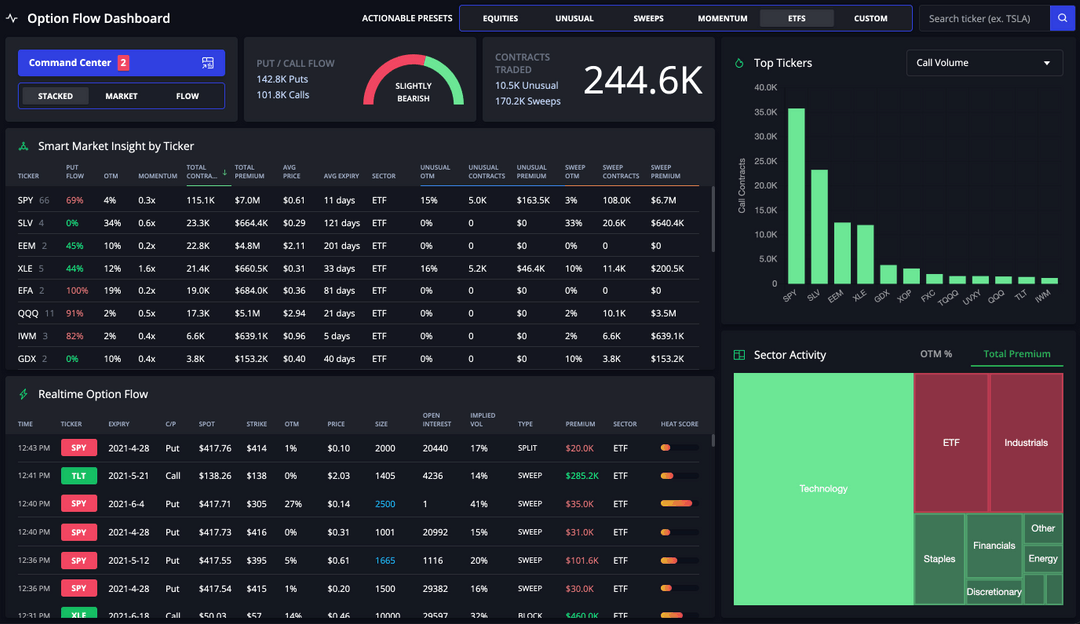Click the panel icon beside Sector Activity
This screenshot has width=1080, height=624.
point(740,355)
